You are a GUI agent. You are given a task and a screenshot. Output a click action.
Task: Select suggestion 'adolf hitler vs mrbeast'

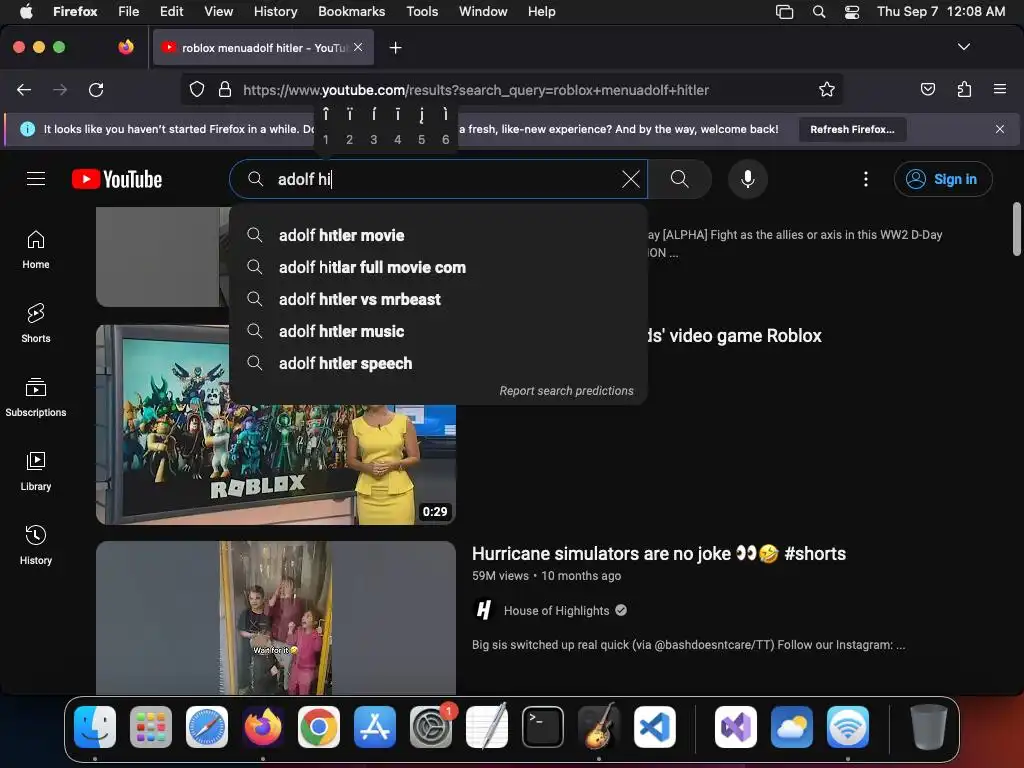pos(438,299)
